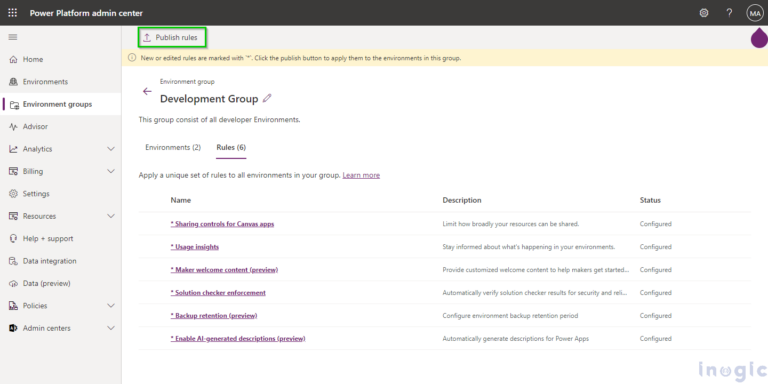Image resolution: width=768 pixels, height=384 pixels.
Task: Open Advisor in the sidebar
Action: point(35,126)
